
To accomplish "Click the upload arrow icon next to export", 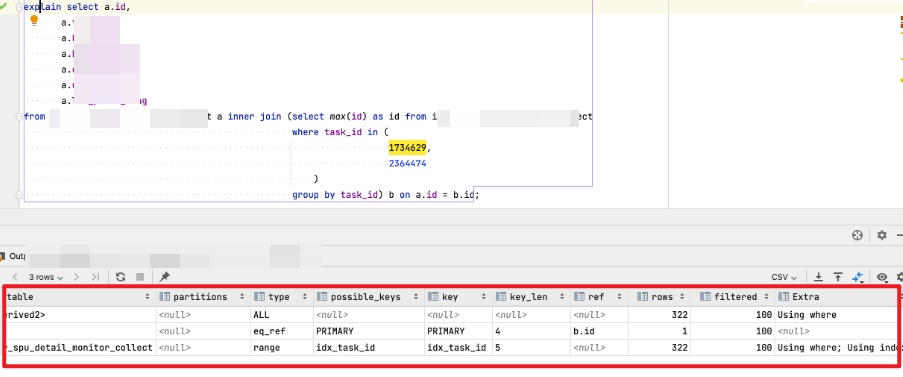I will point(838,277).
